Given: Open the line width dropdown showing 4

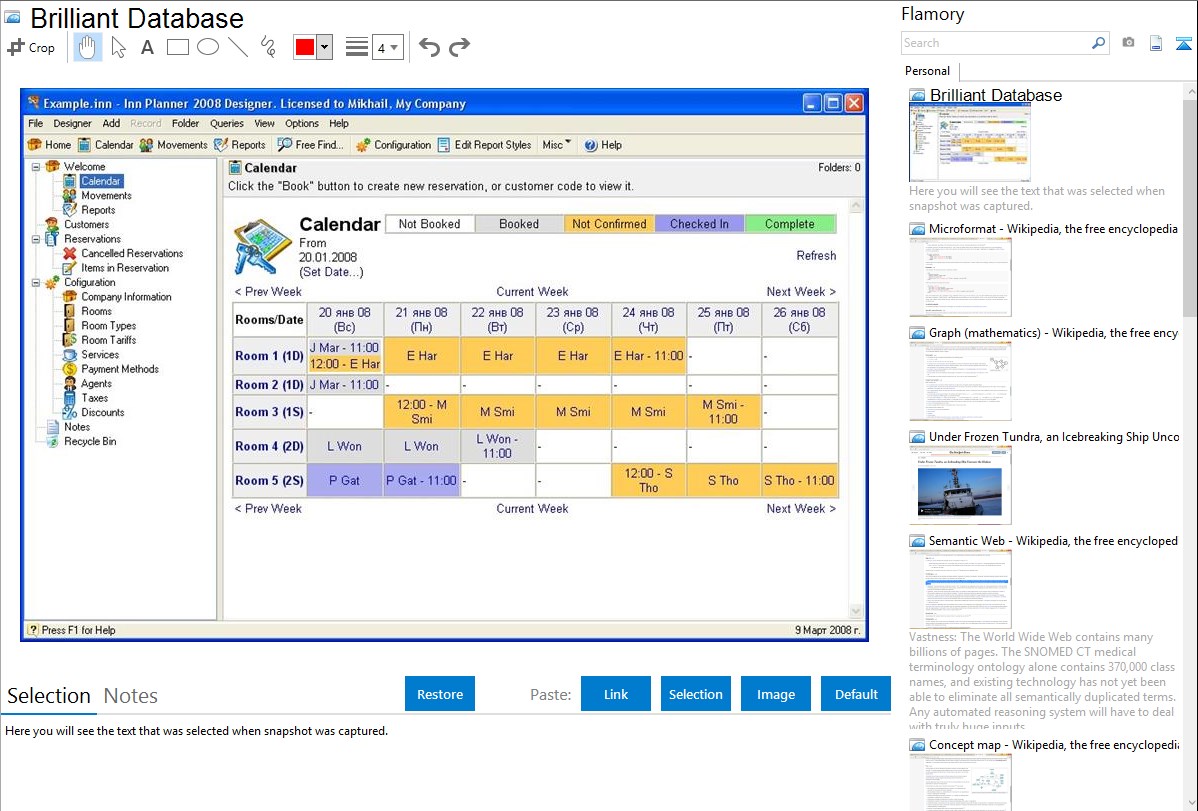Looking at the screenshot, I should click(387, 47).
